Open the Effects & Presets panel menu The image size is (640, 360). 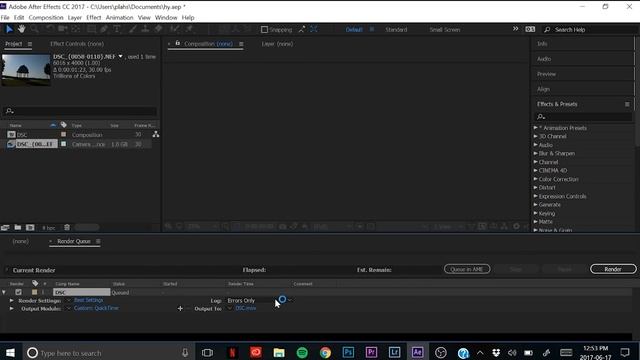coord(627,104)
